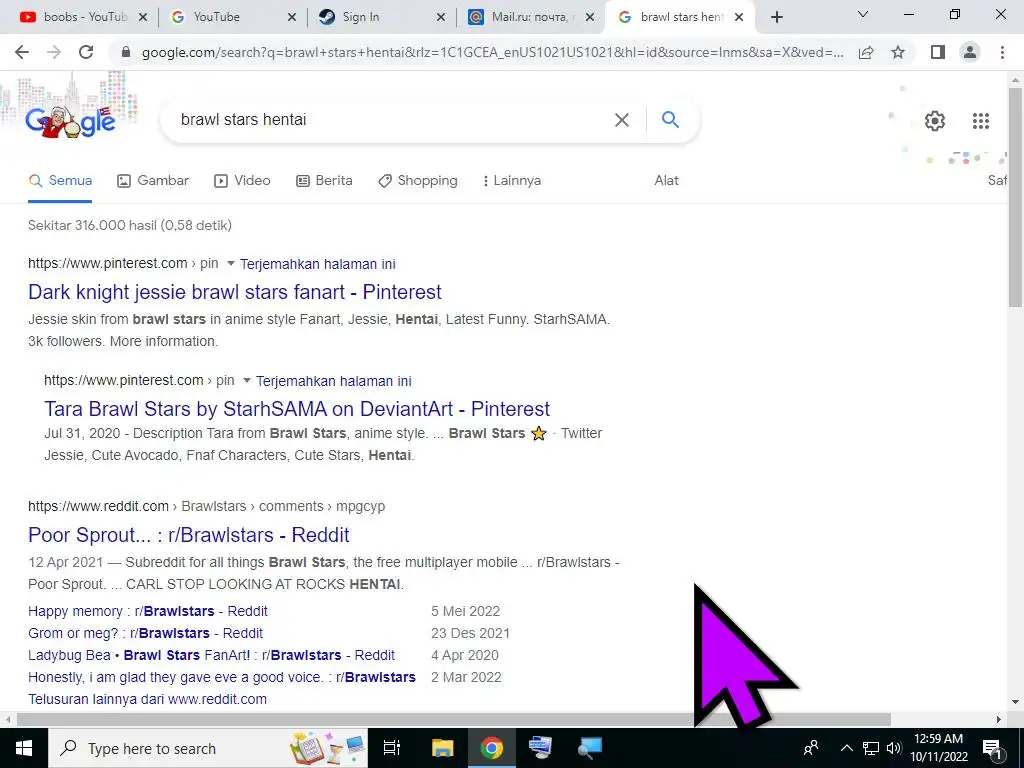Open the Lainnya more menu
This screenshot has width=1024, height=768.
pyautogui.click(x=511, y=181)
